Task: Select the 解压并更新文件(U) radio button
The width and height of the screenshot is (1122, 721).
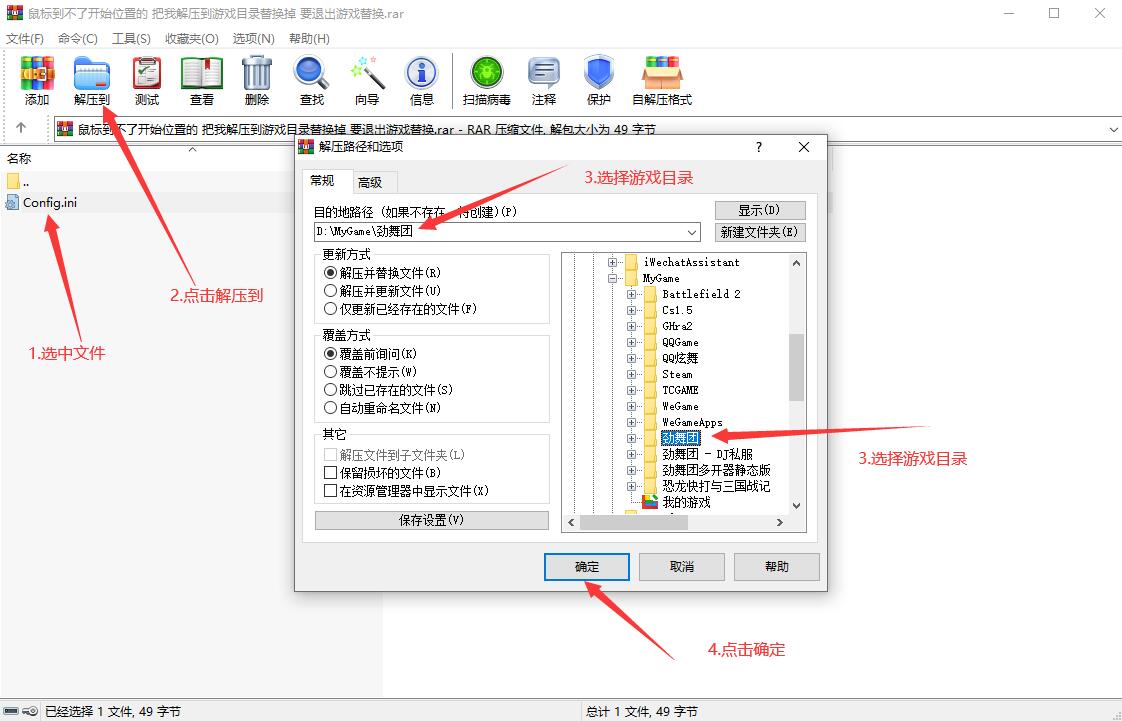Action: pyautogui.click(x=331, y=291)
